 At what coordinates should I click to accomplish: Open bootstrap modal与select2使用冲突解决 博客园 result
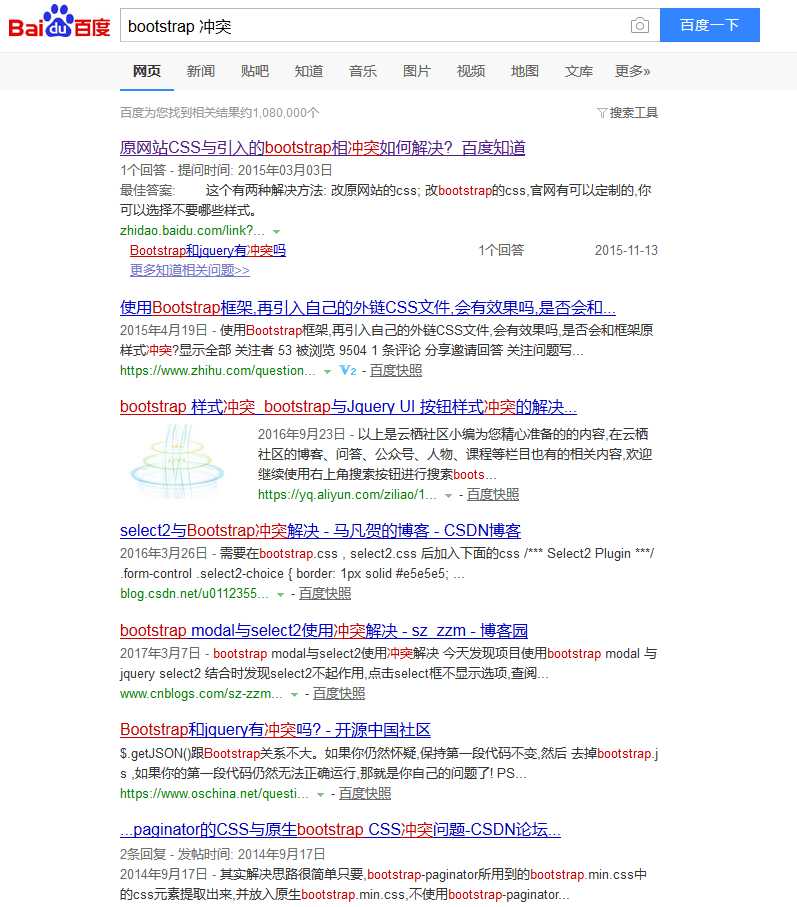[x=324, y=631]
